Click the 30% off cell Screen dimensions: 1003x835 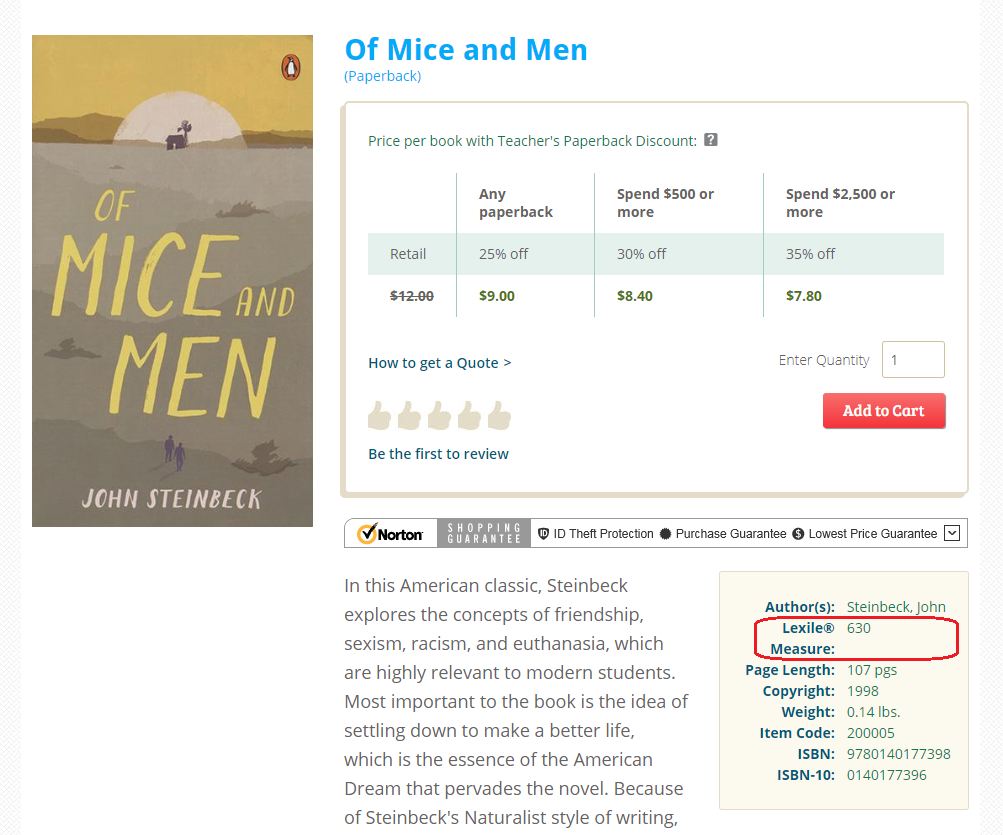point(641,254)
